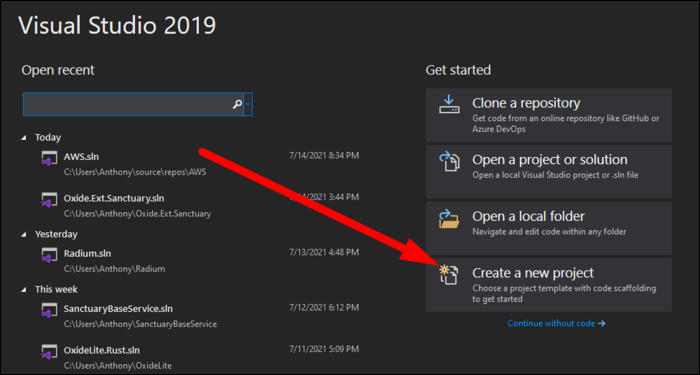
Task: Click the AWS.sln solution file icon
Action: tap(49, 159)
